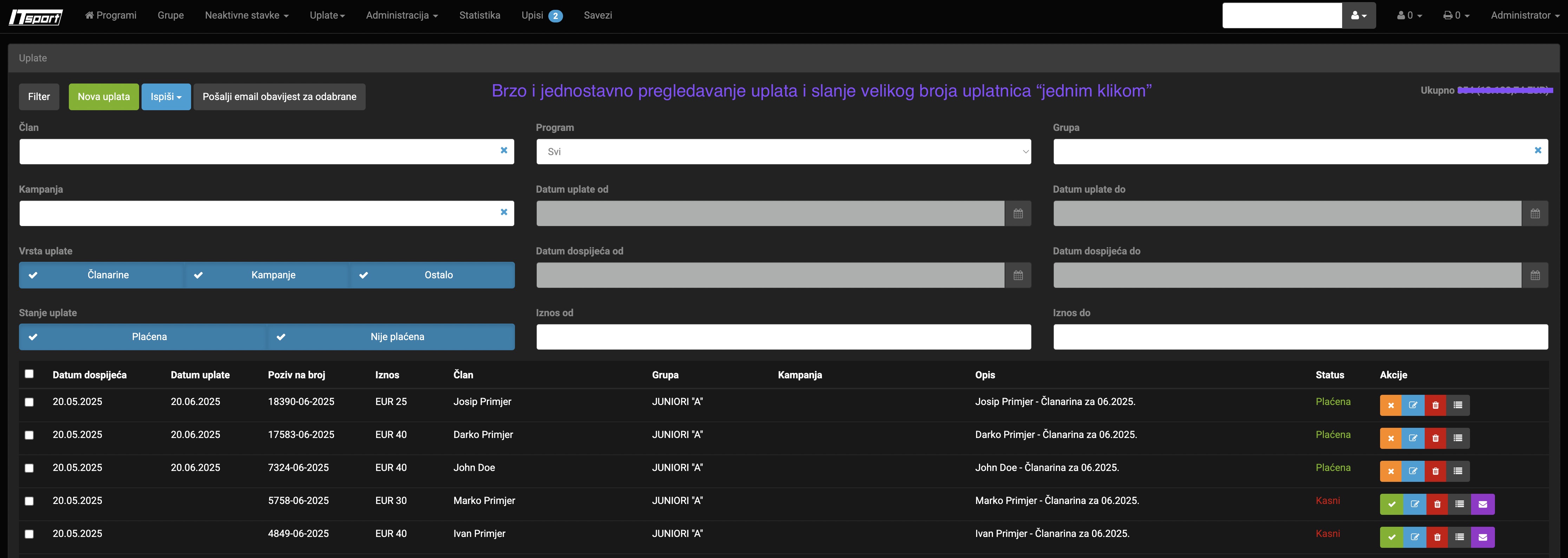Open details list for Josip Primjer's payment
This screenshot has width=1568, height=558.
click(x=1458, y=405)
